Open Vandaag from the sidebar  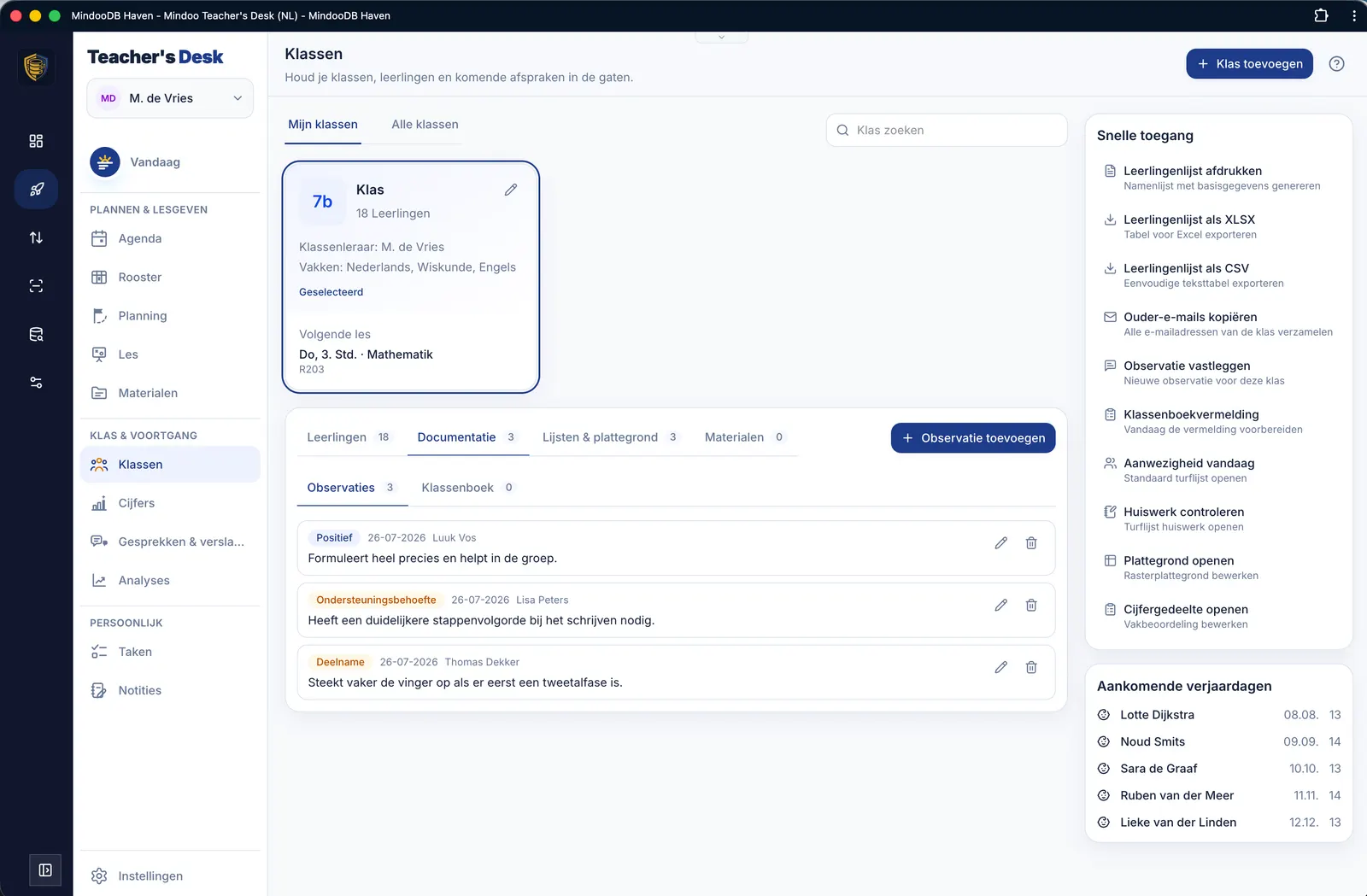(170, 162)
